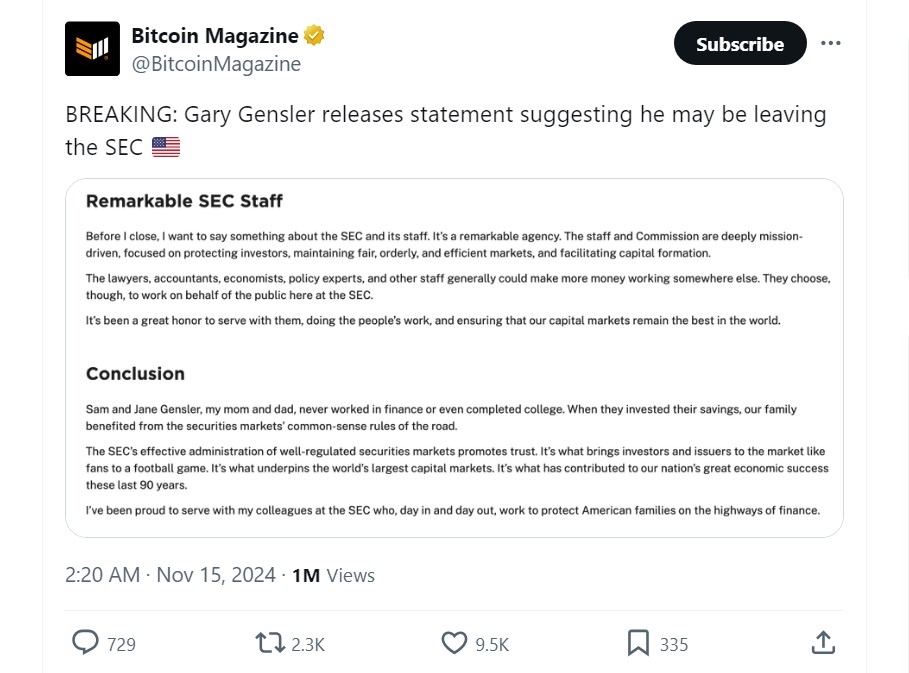Click the gold verified badge

point(314,36)
